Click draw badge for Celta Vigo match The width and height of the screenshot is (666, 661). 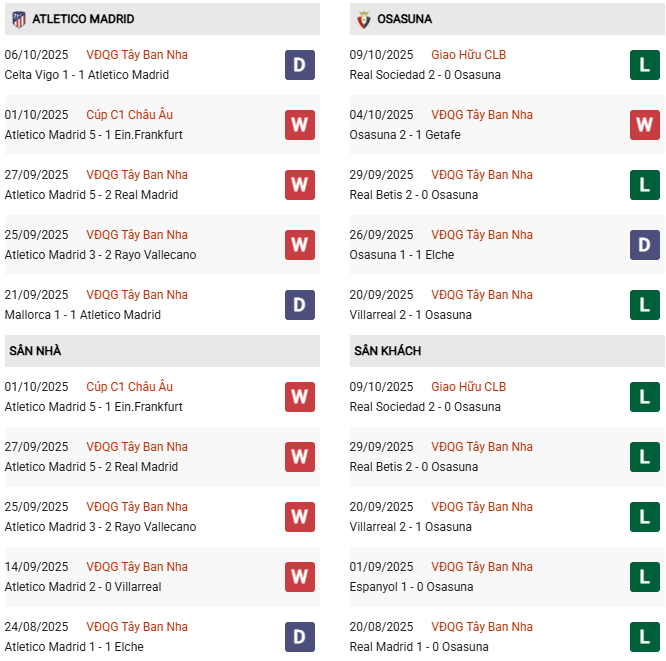point(299,65)
